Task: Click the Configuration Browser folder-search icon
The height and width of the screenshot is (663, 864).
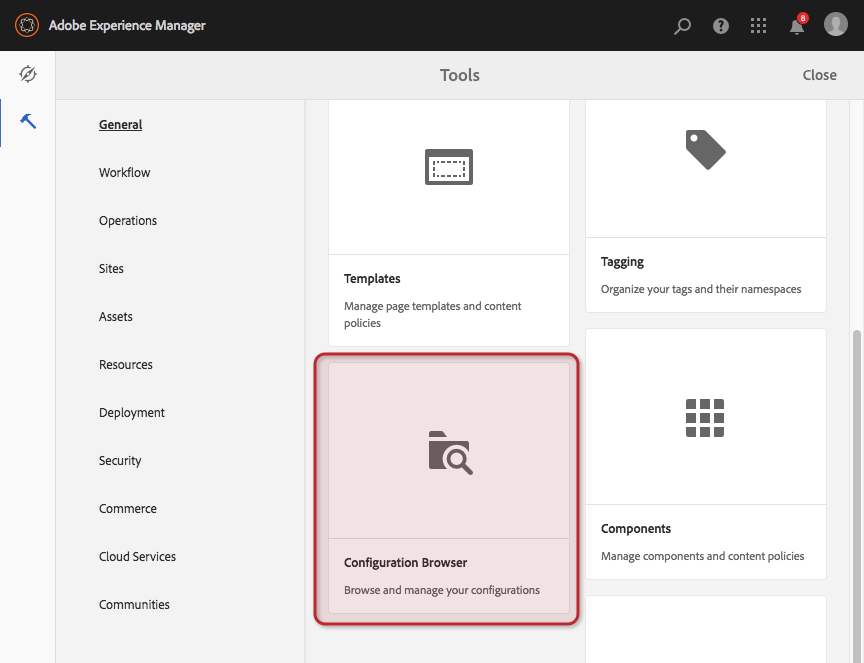Action: [450, 452]
